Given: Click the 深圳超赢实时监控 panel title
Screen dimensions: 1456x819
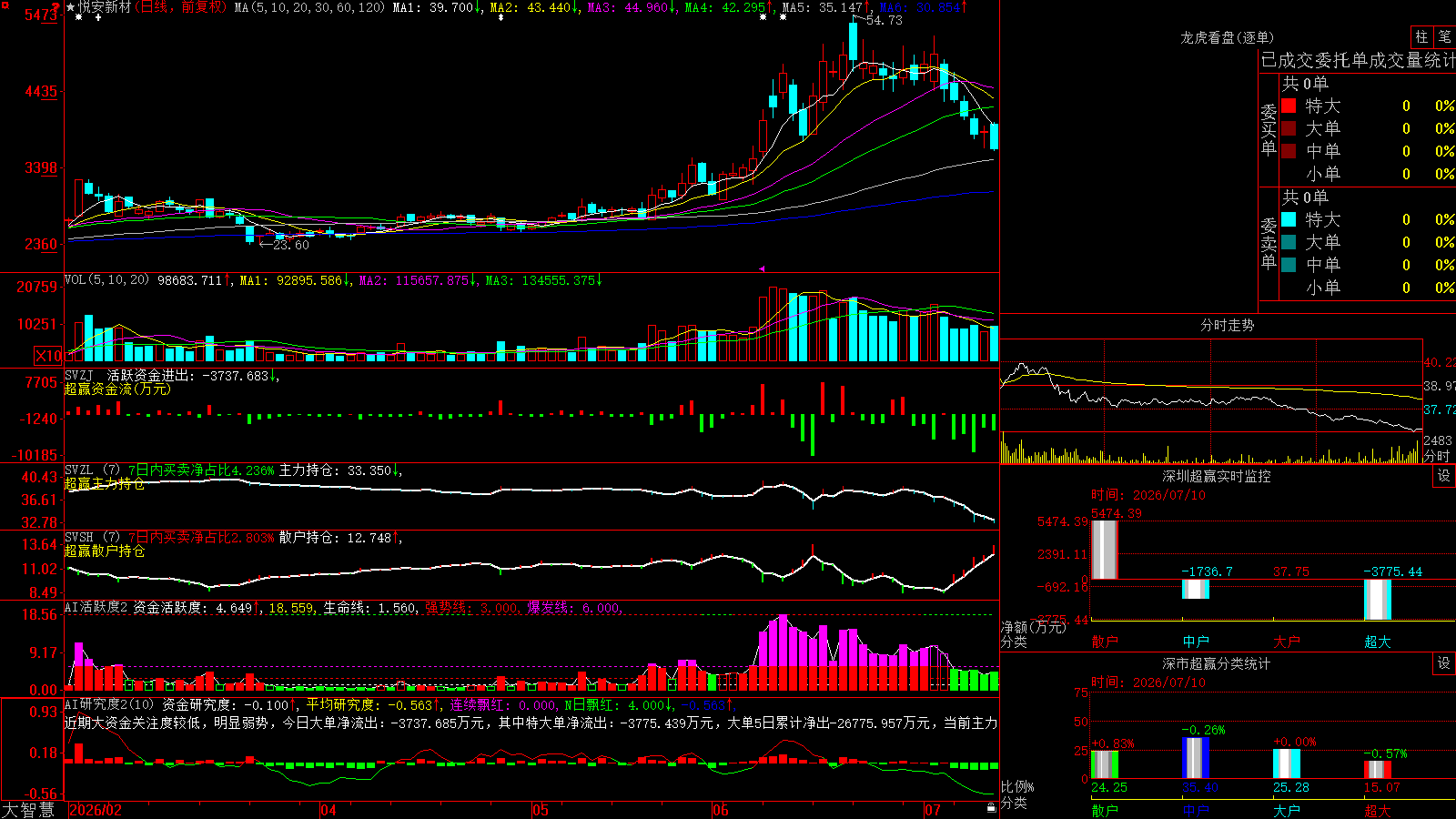Looking at the screenshot, I should click(1217, 476).
